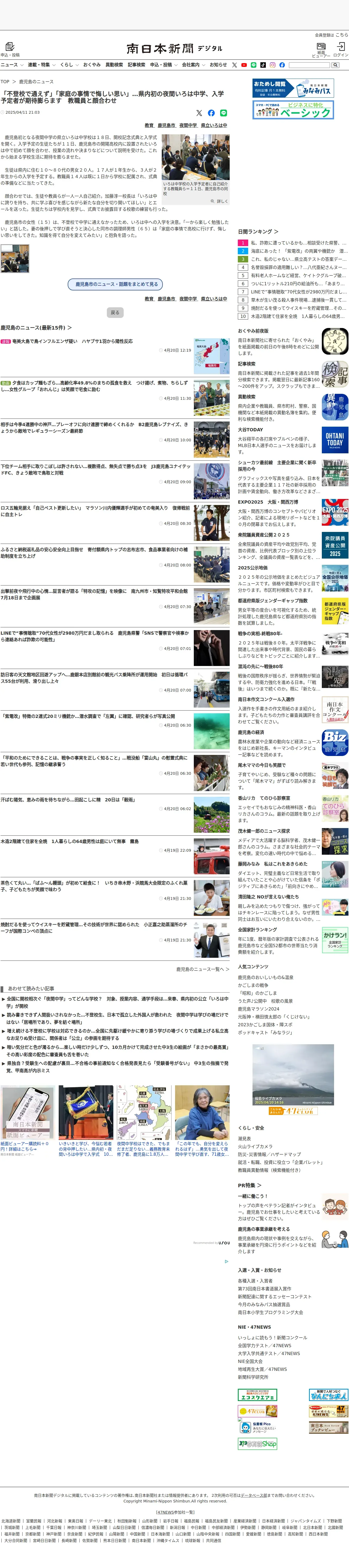The width and height of the screenshot is (349, 1568).
Task: Open the 紙面ビューアー icon in header
Action: (321, 46)
